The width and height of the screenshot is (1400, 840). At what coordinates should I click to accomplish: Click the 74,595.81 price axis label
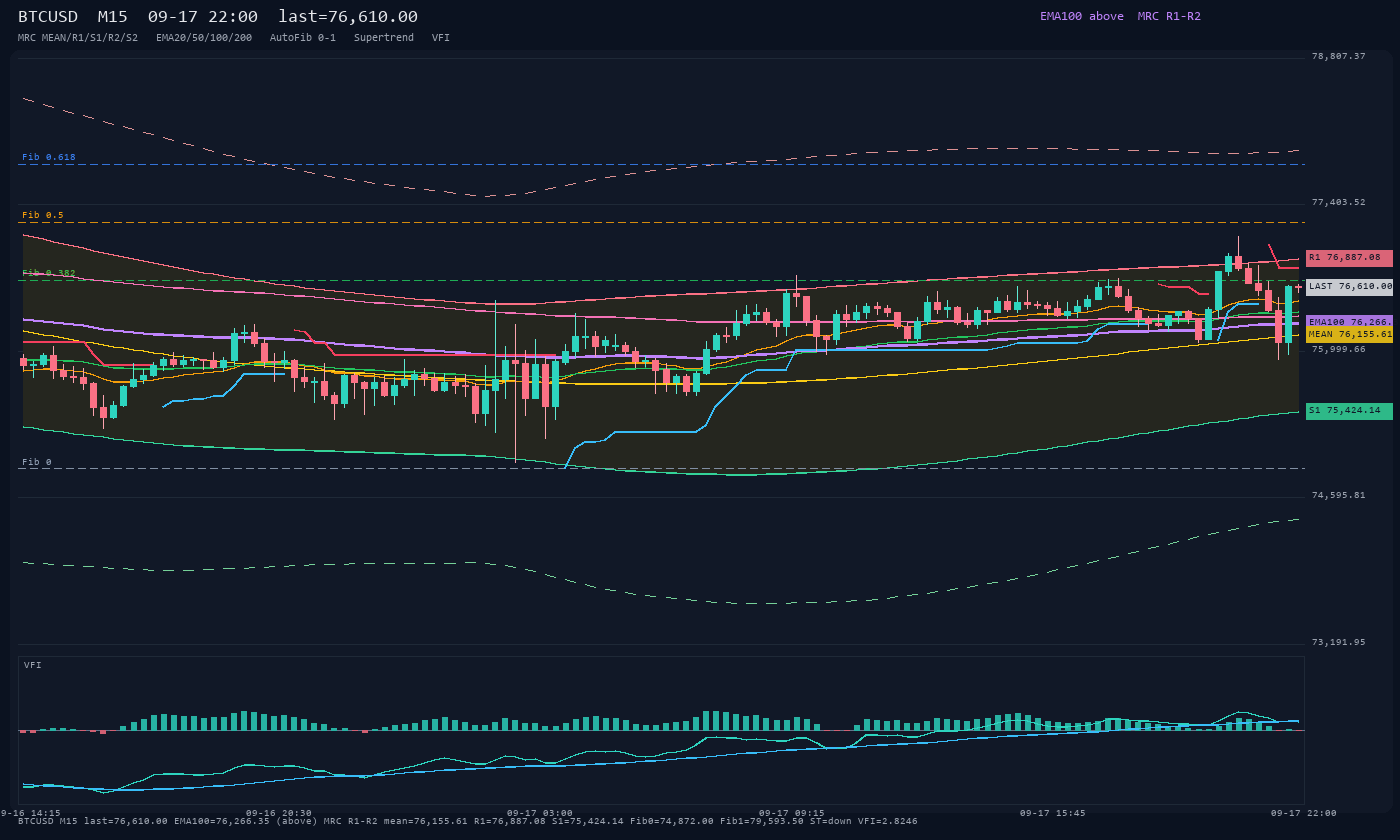[1338, 495]
